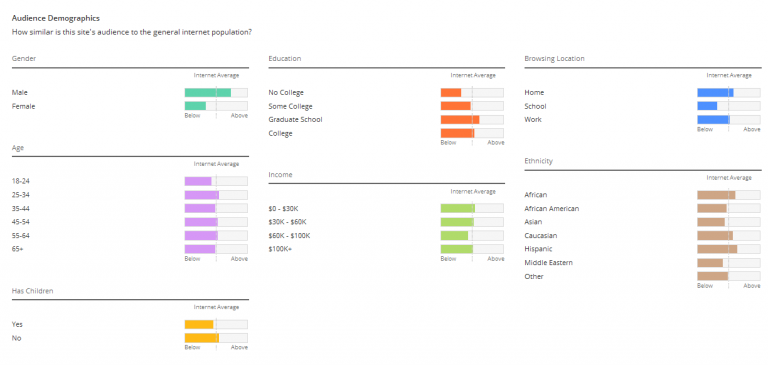Click the No College education bar
Screen dimensions: 768x365
(x=472, y=93)
